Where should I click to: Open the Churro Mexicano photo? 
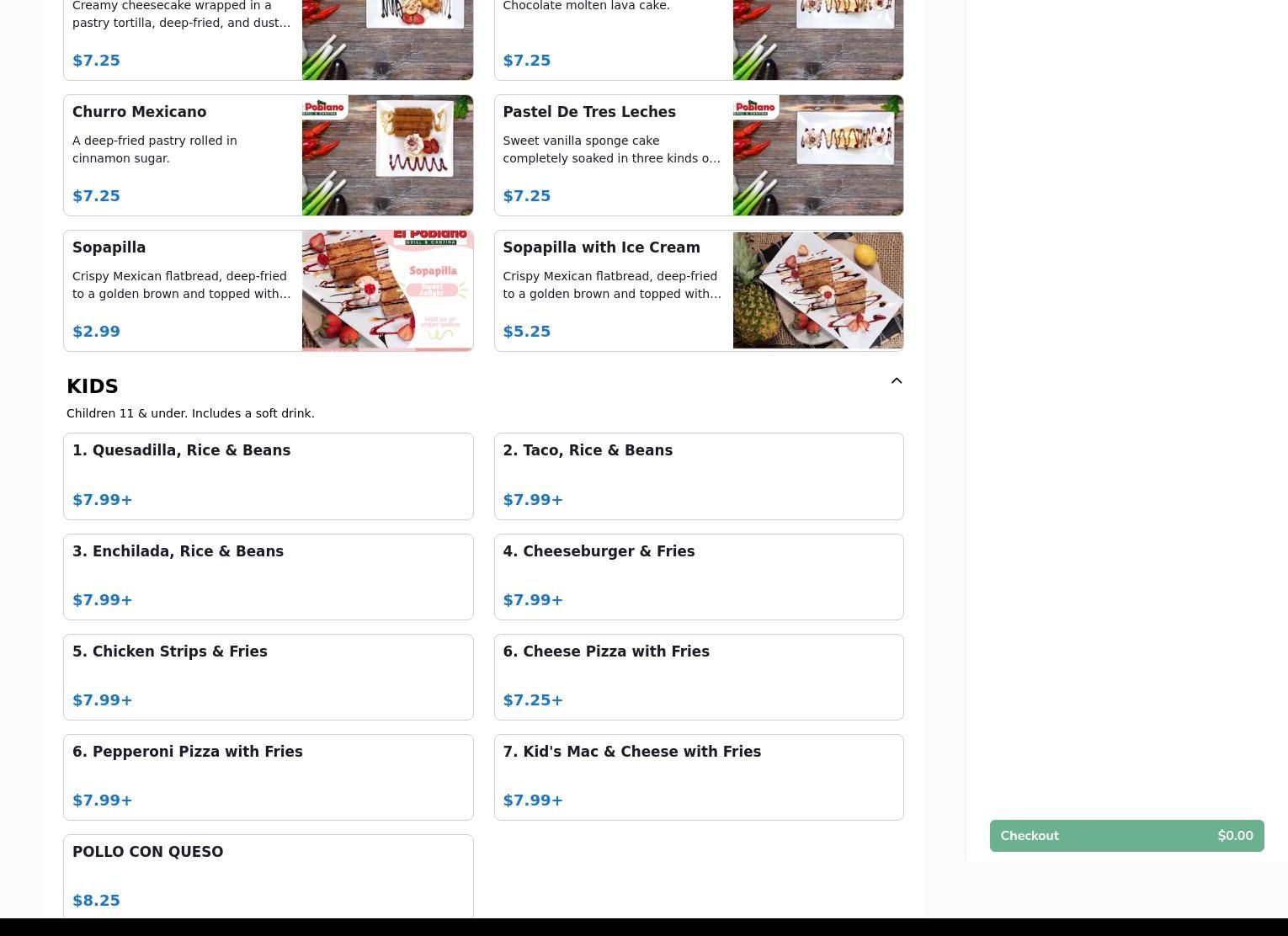[x=387, y=155]
